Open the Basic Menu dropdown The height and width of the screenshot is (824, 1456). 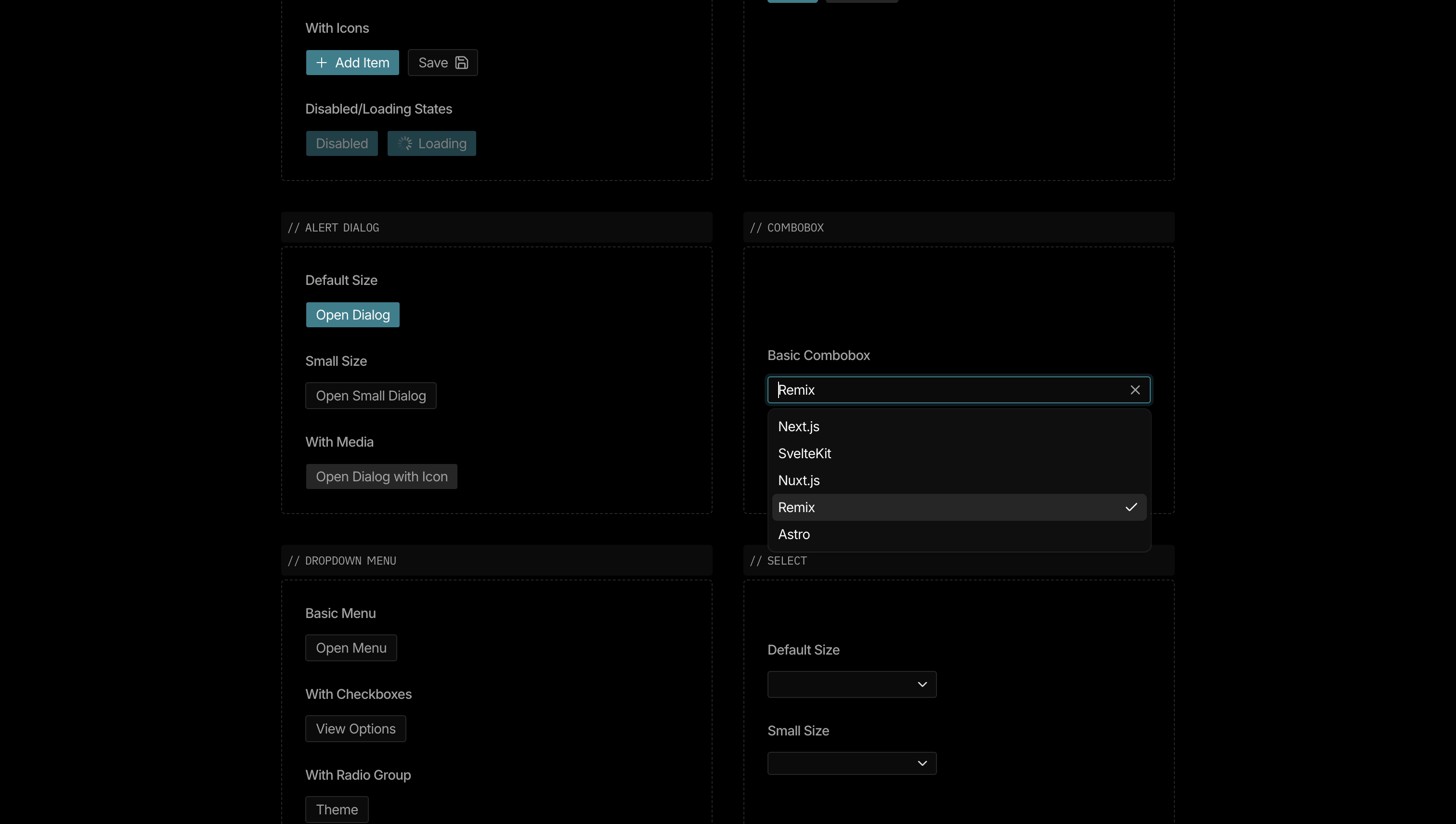pos(351,648)
